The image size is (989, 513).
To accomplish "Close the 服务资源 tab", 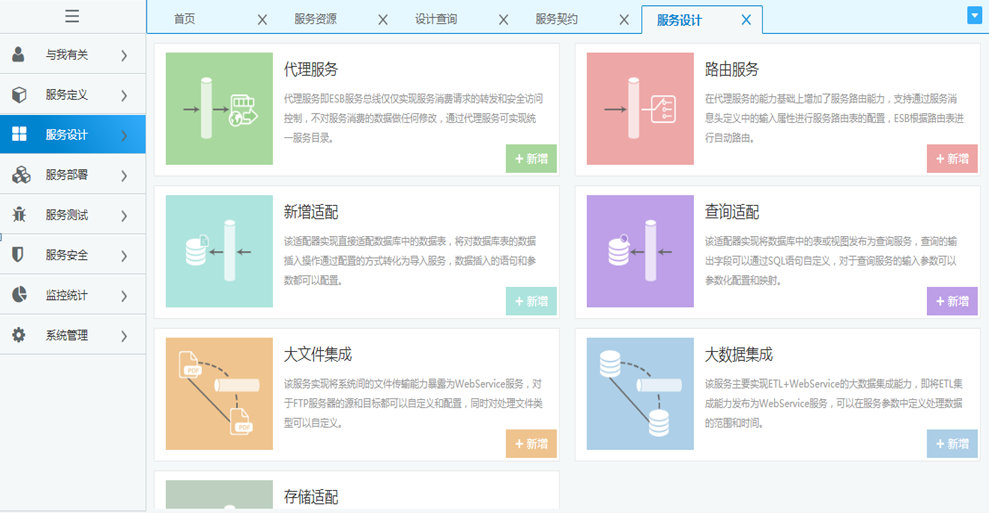I will pos(383,20).
